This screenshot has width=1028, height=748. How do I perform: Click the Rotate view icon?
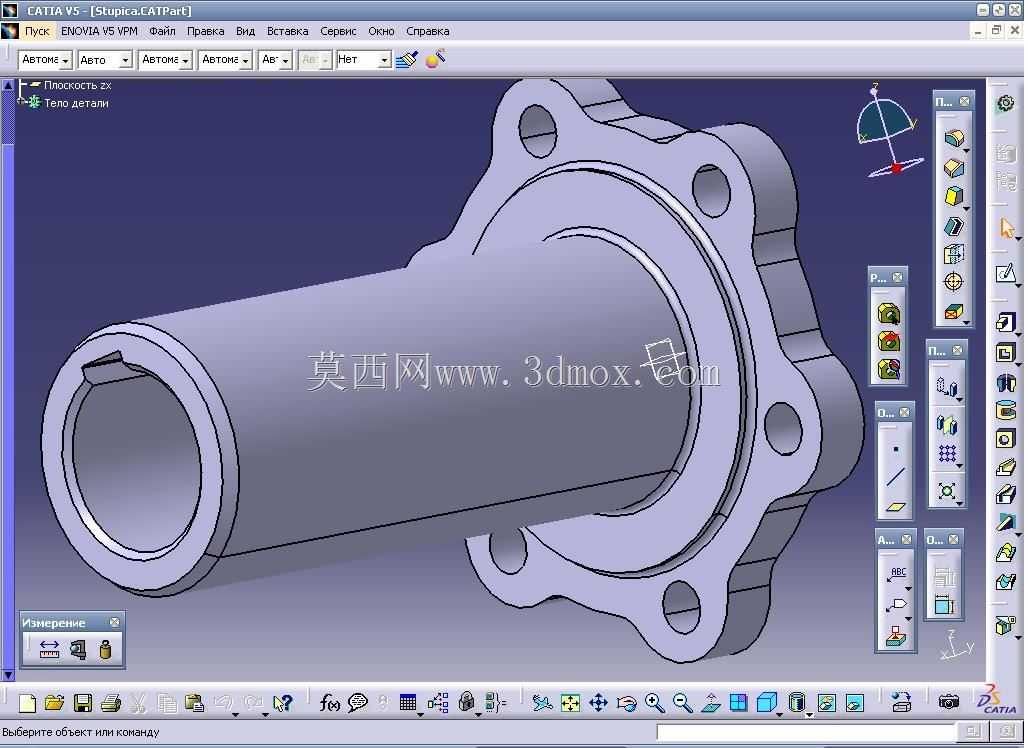(627, 703)
